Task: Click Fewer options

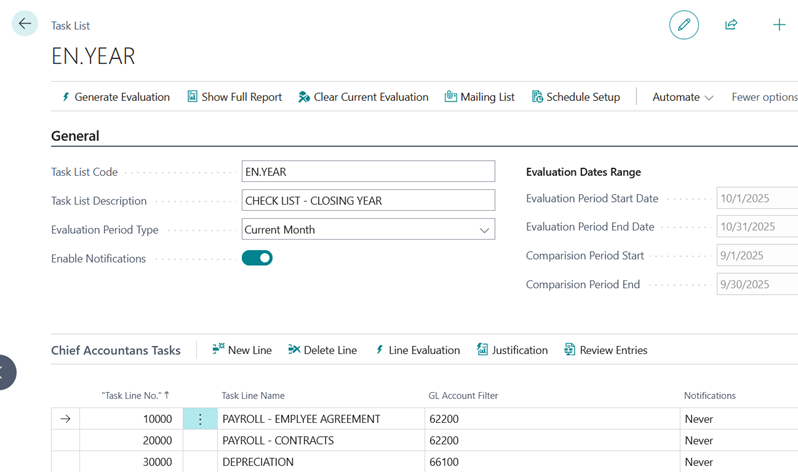Action: [764, 97]
